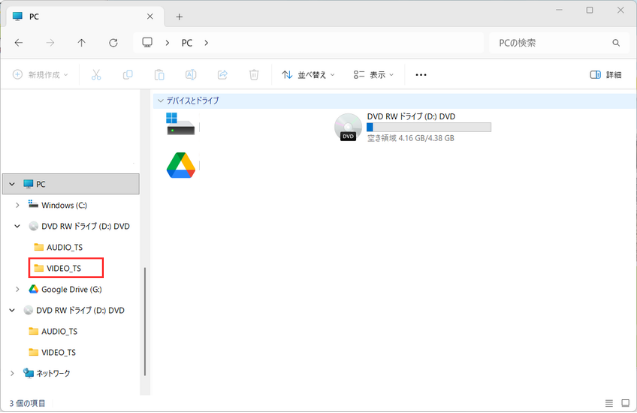
Task: Click the Delete trash icon
Action: (254, 75)
